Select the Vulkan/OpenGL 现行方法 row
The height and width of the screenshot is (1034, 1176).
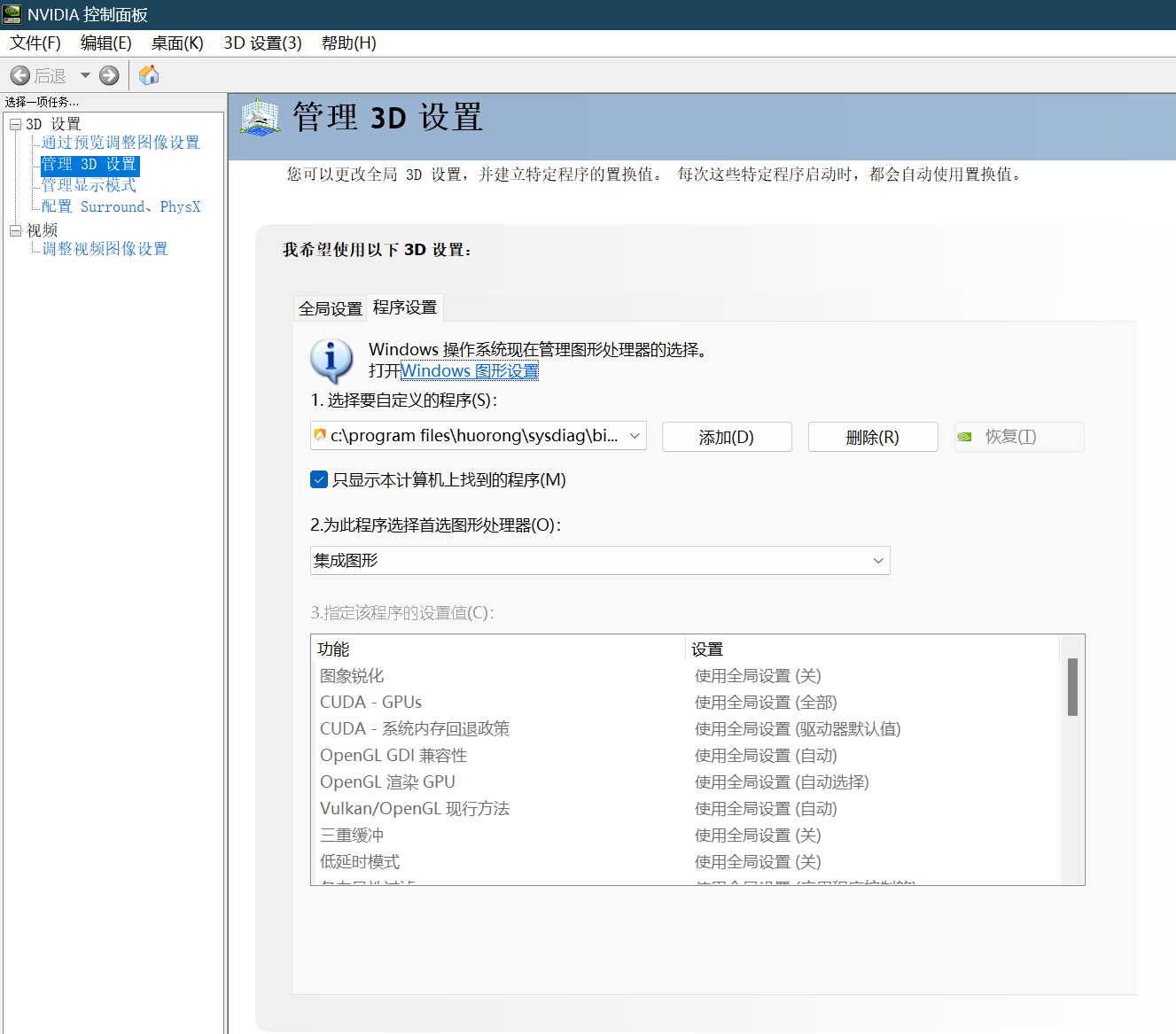tap(686, 809)
